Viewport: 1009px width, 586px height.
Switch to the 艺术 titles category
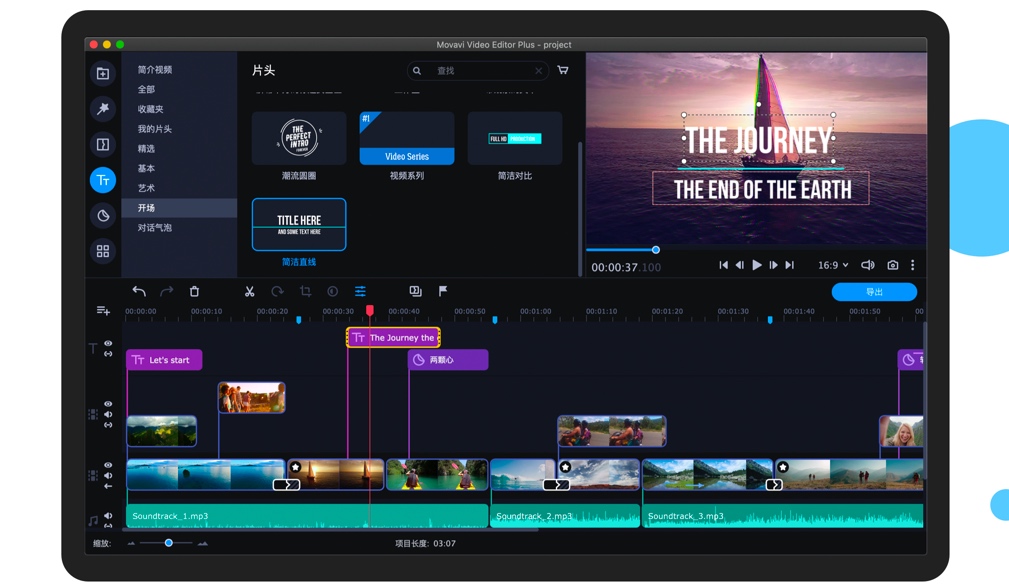tap(146, 187)
